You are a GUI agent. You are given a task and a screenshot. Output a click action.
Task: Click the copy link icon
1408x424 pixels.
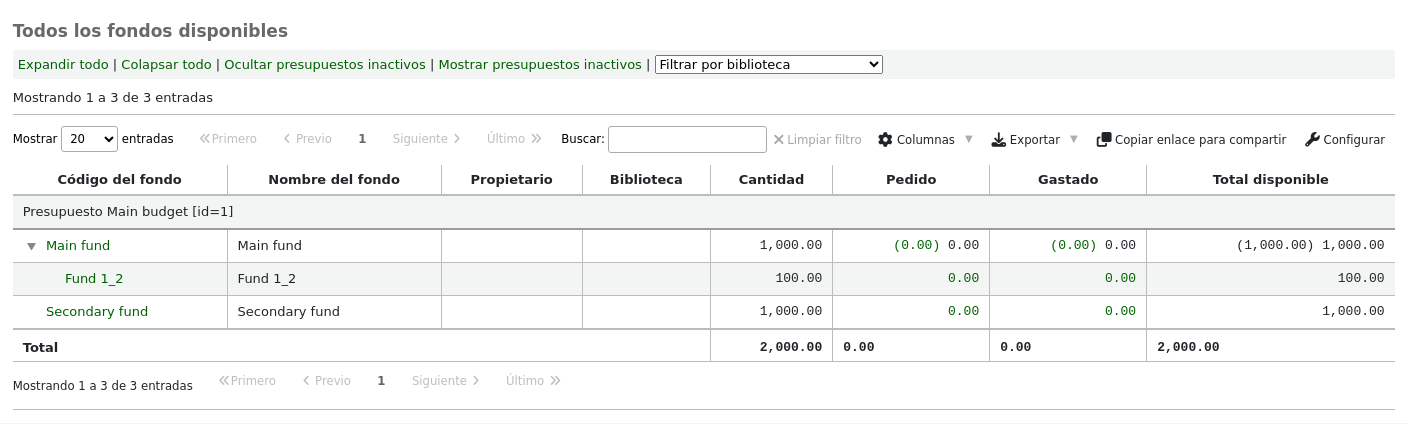click(x=1104, y=140)
